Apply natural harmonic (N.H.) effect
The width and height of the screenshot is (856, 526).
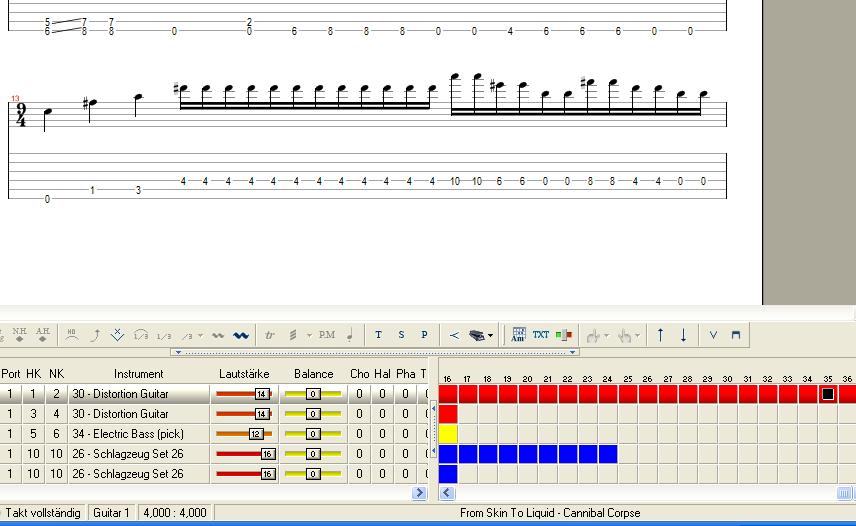tap(20, 335)
